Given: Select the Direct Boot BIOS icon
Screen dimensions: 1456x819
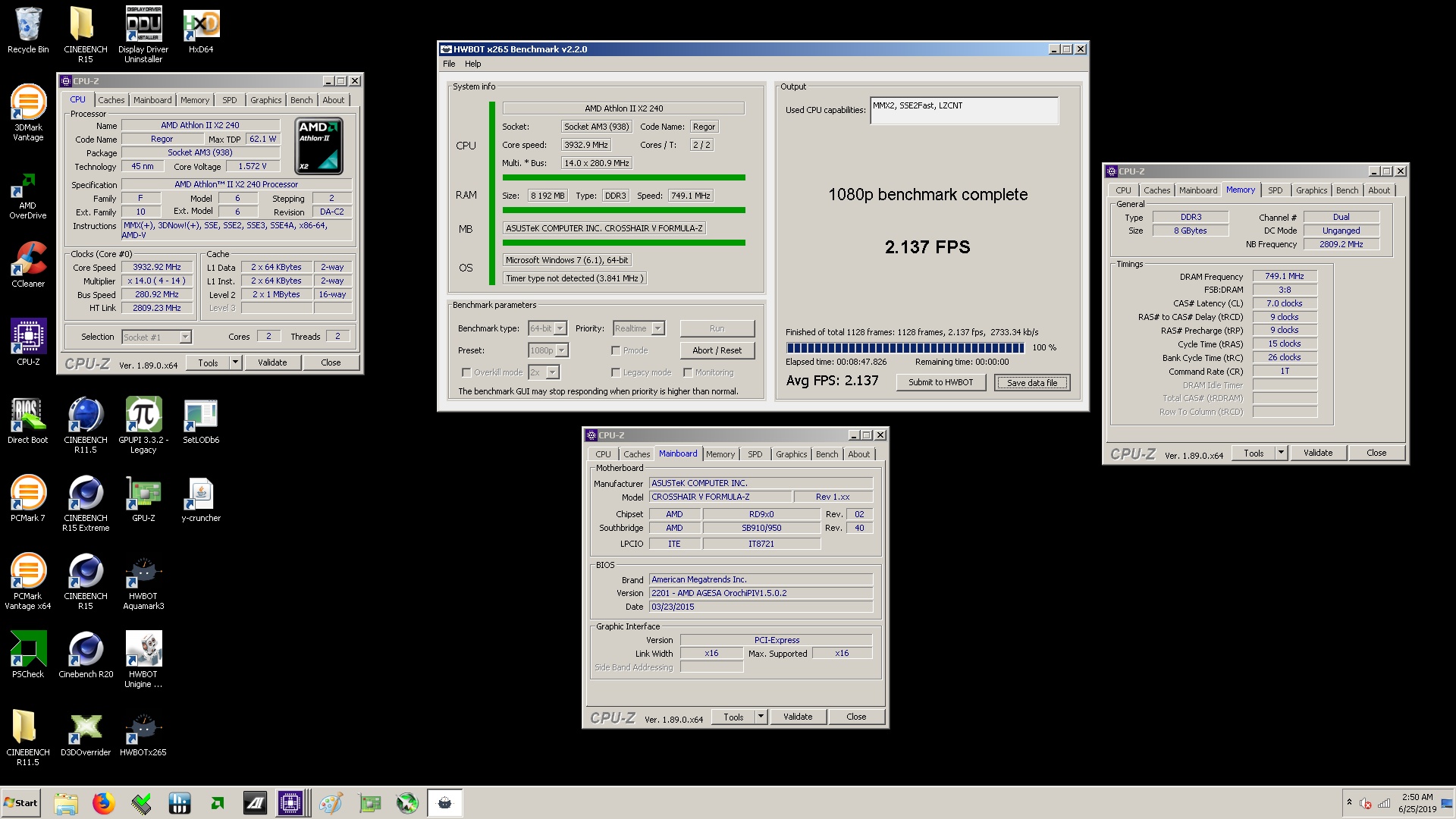Looking at the screenshot, I should point(28,420).
